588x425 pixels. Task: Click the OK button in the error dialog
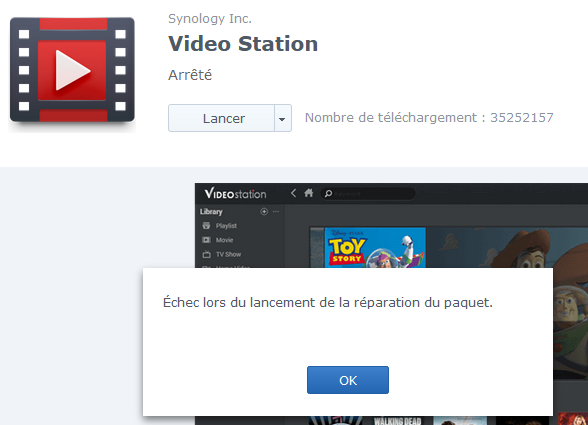point(348,380)
